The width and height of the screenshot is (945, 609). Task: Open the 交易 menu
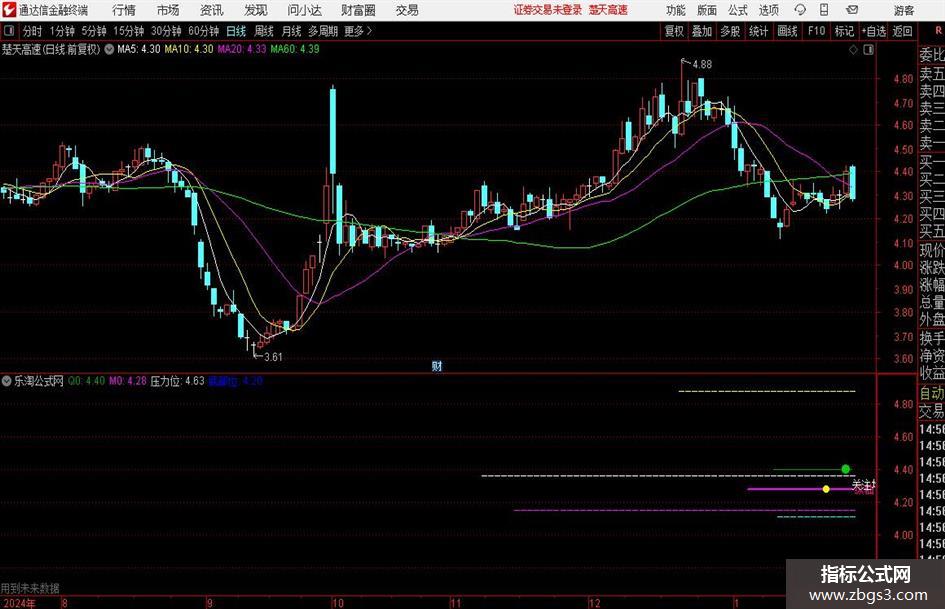pos(407,10)
